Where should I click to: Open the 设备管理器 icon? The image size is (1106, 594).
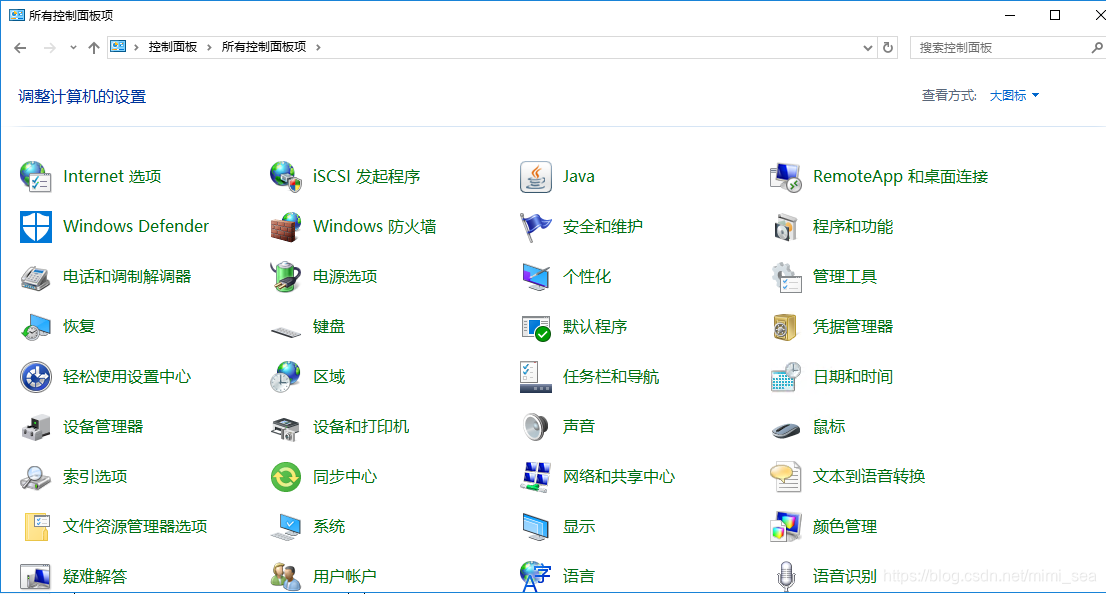[35, 427]
